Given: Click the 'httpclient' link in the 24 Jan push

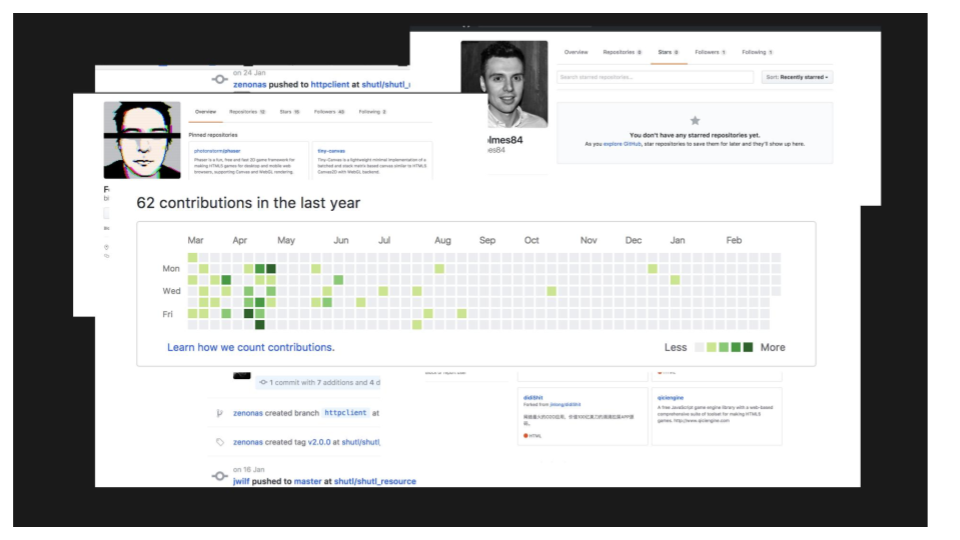Looking at the screenshot, I should click(330, 84).
